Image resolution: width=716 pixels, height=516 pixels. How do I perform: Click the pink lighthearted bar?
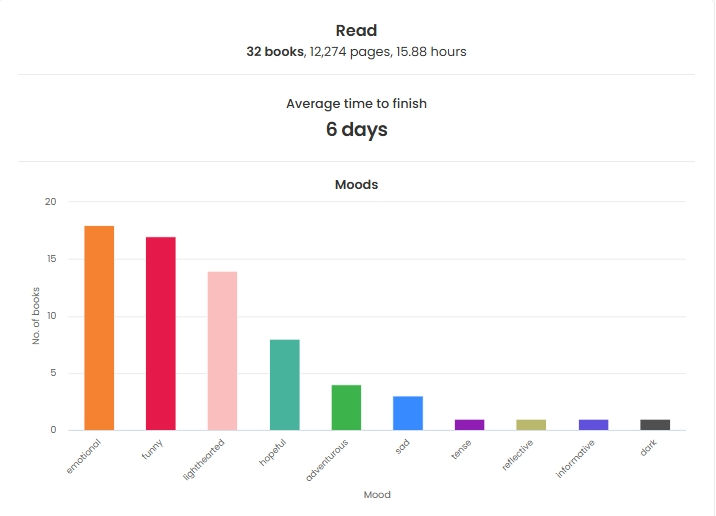(222, 351)
